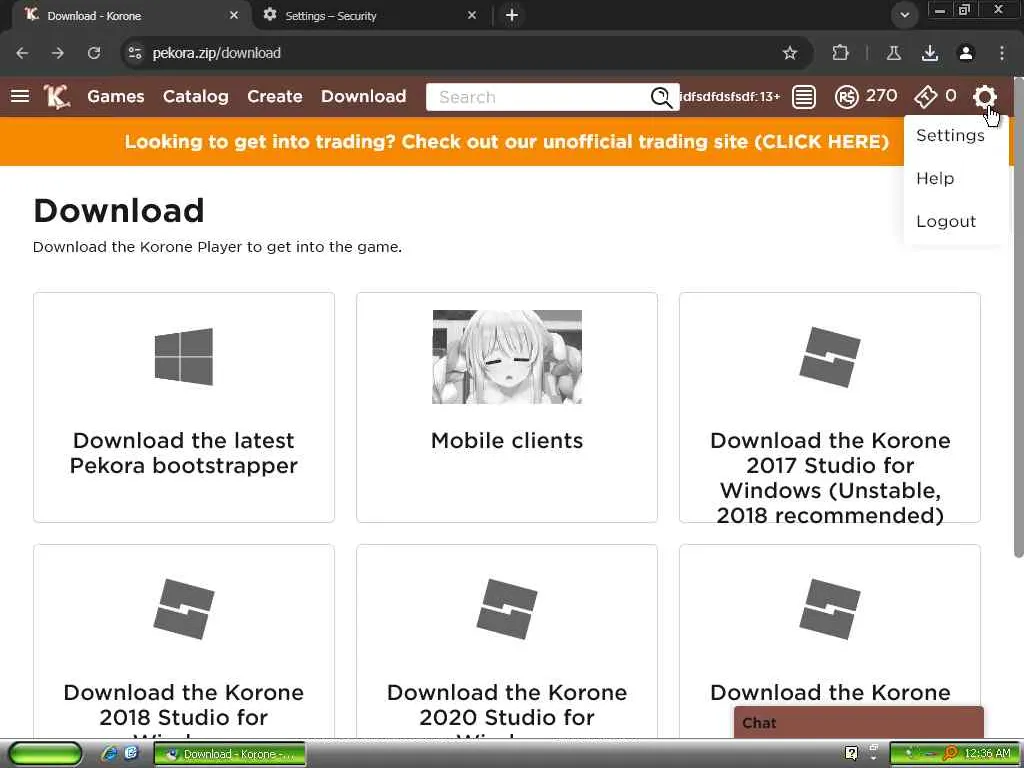Click the pekora.zip/download address bar

457,53
